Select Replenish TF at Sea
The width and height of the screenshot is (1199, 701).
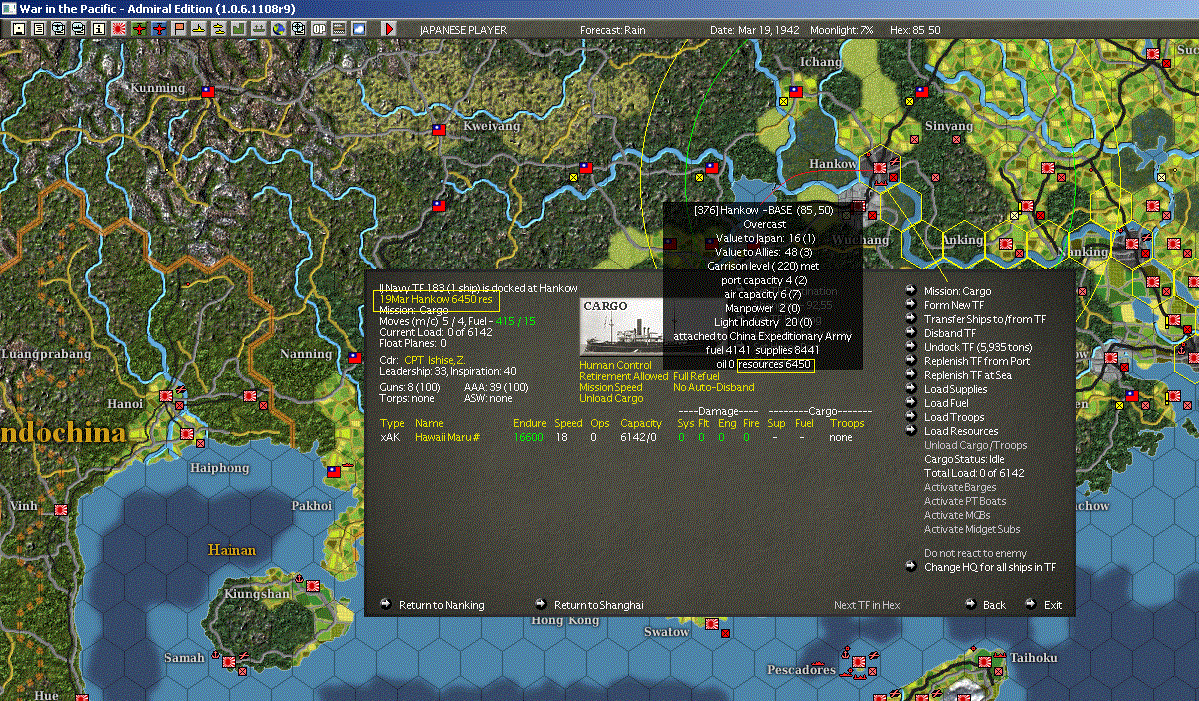pos(967,375)
